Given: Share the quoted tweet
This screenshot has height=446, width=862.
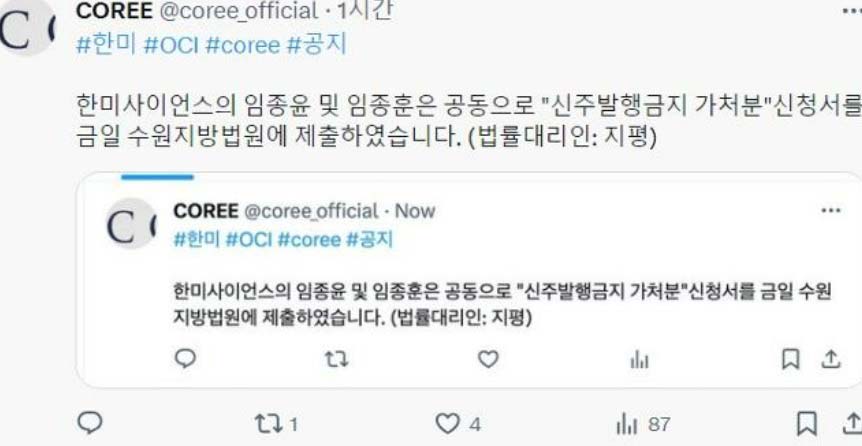Looking at the screenshot, I should 831,360.
